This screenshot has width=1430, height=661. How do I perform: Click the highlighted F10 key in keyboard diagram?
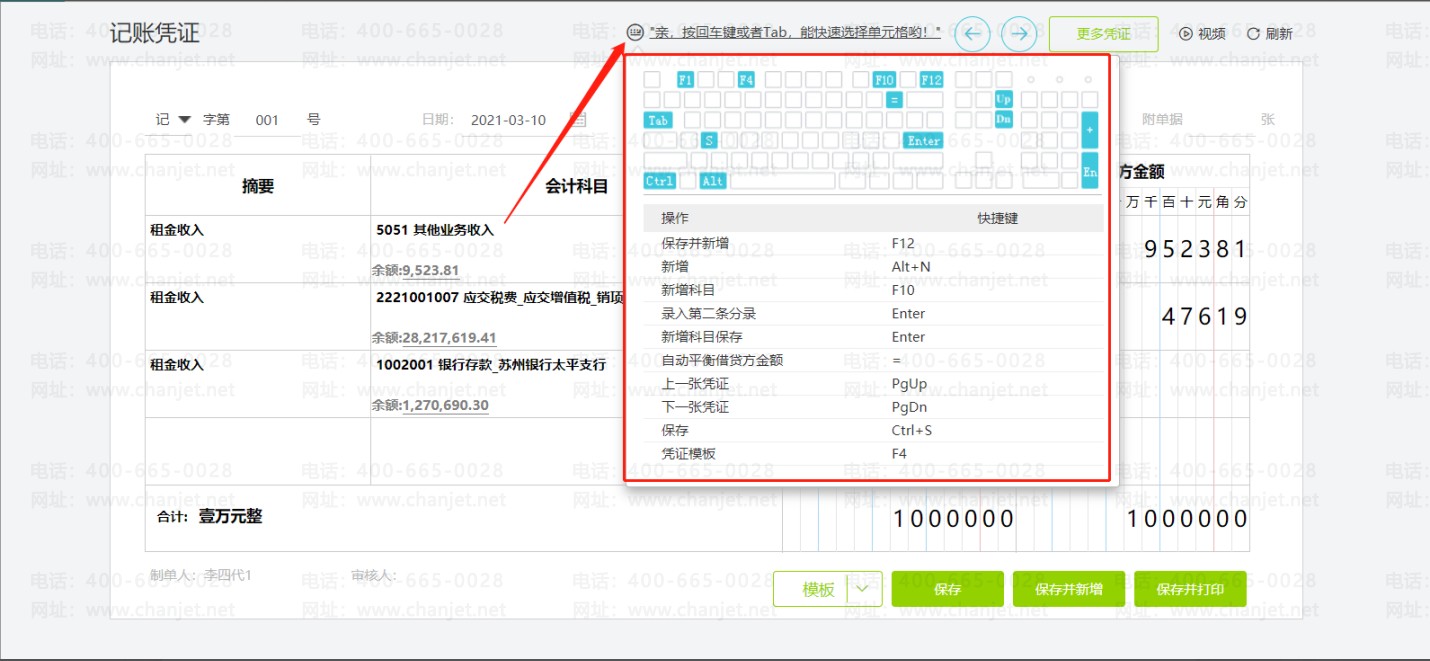point(884,79)
